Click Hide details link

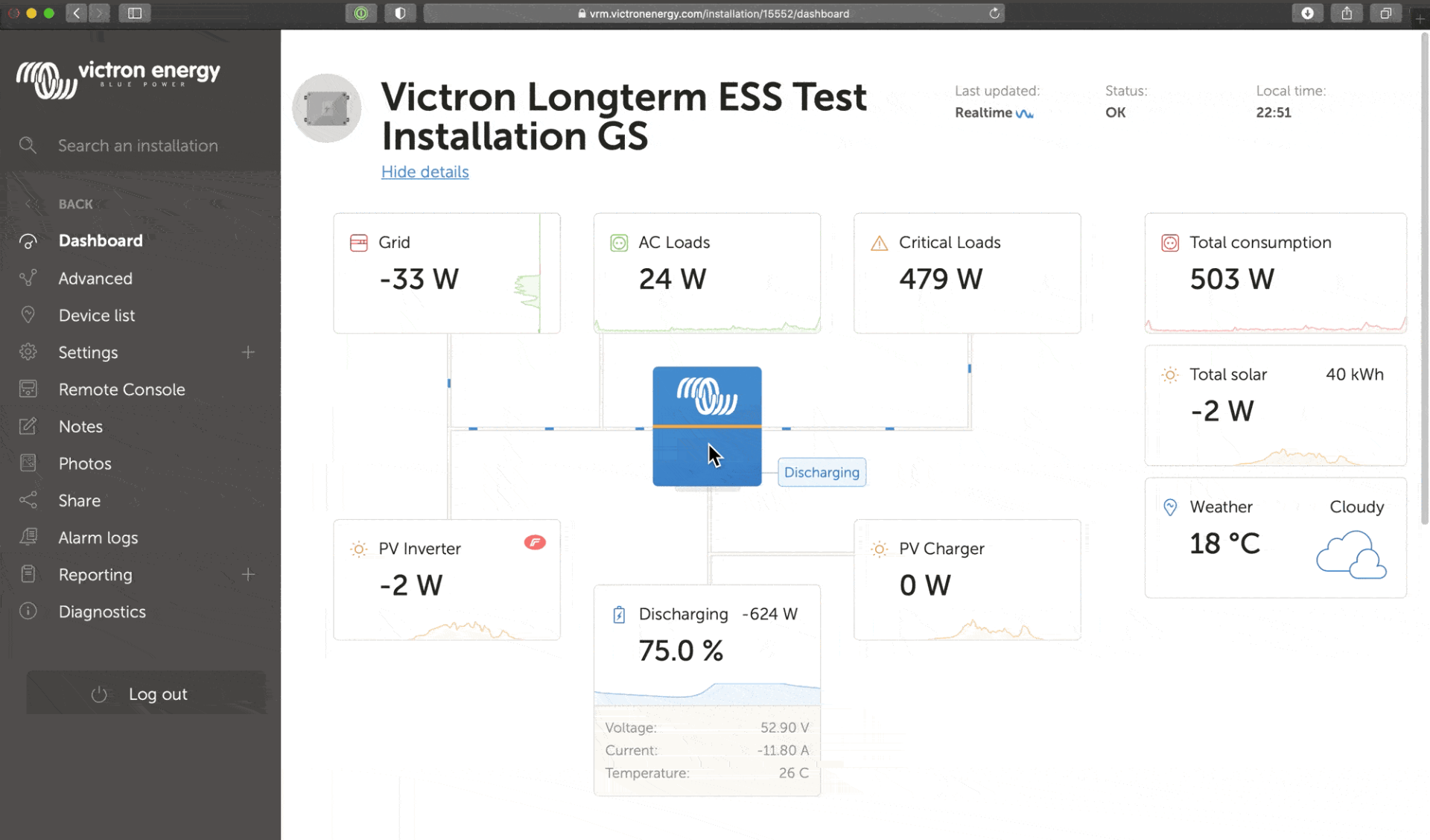tap(425, 171)
